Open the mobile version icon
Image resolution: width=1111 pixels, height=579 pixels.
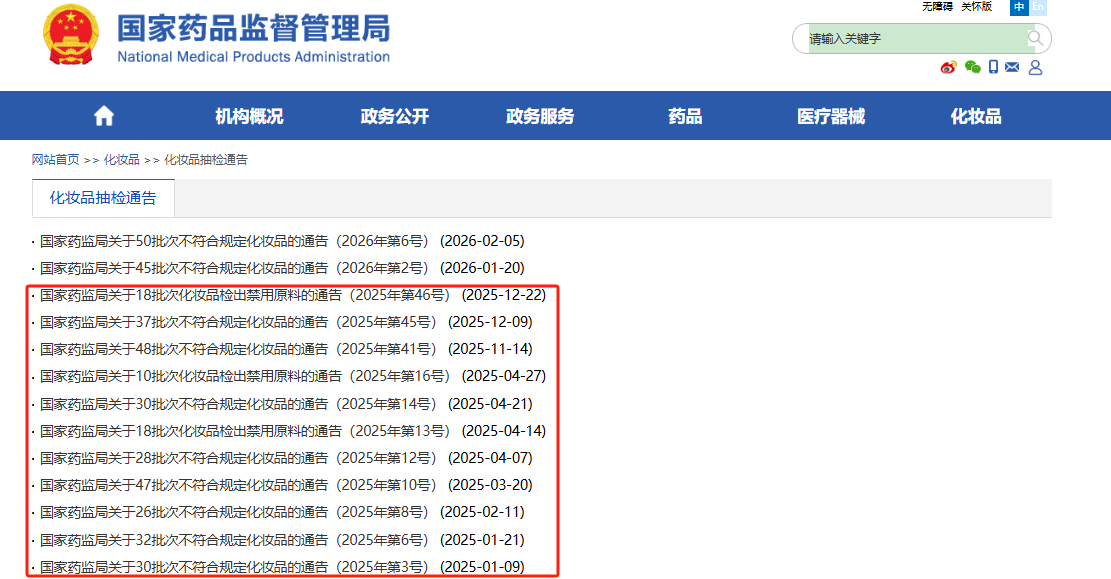[x=993, y=67]
